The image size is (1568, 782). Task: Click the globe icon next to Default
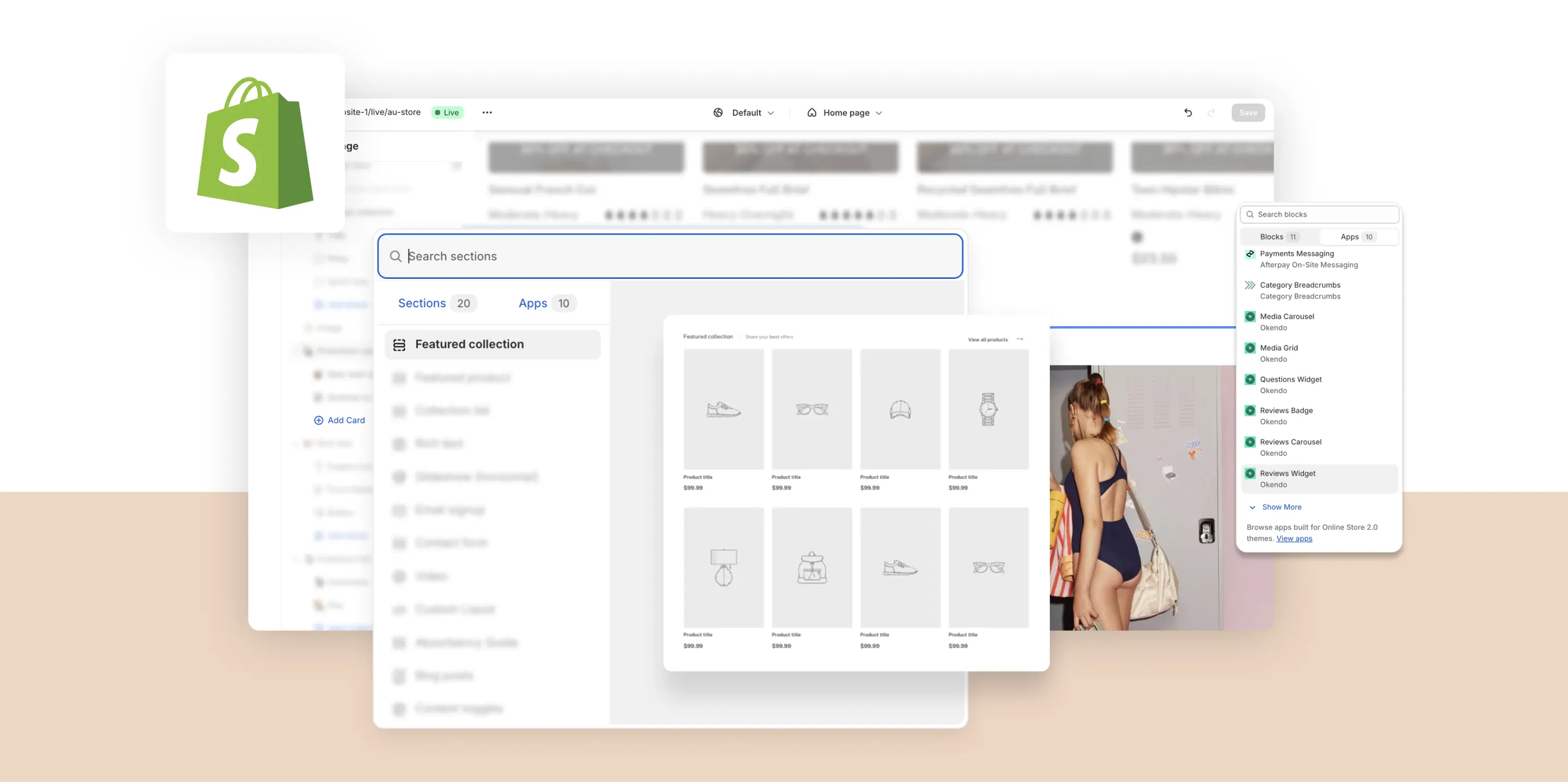(718, 113)
